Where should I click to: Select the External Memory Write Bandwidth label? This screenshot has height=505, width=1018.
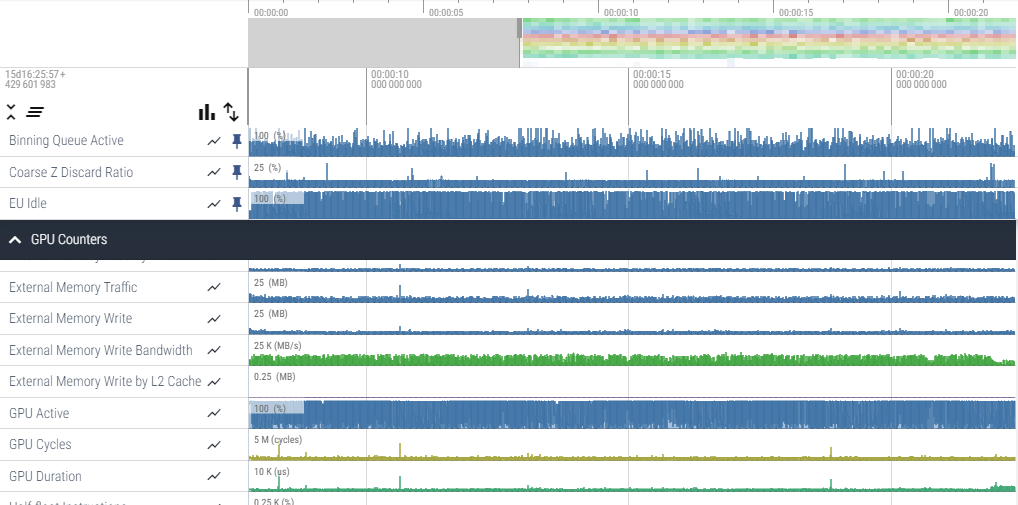coord(101,351)
